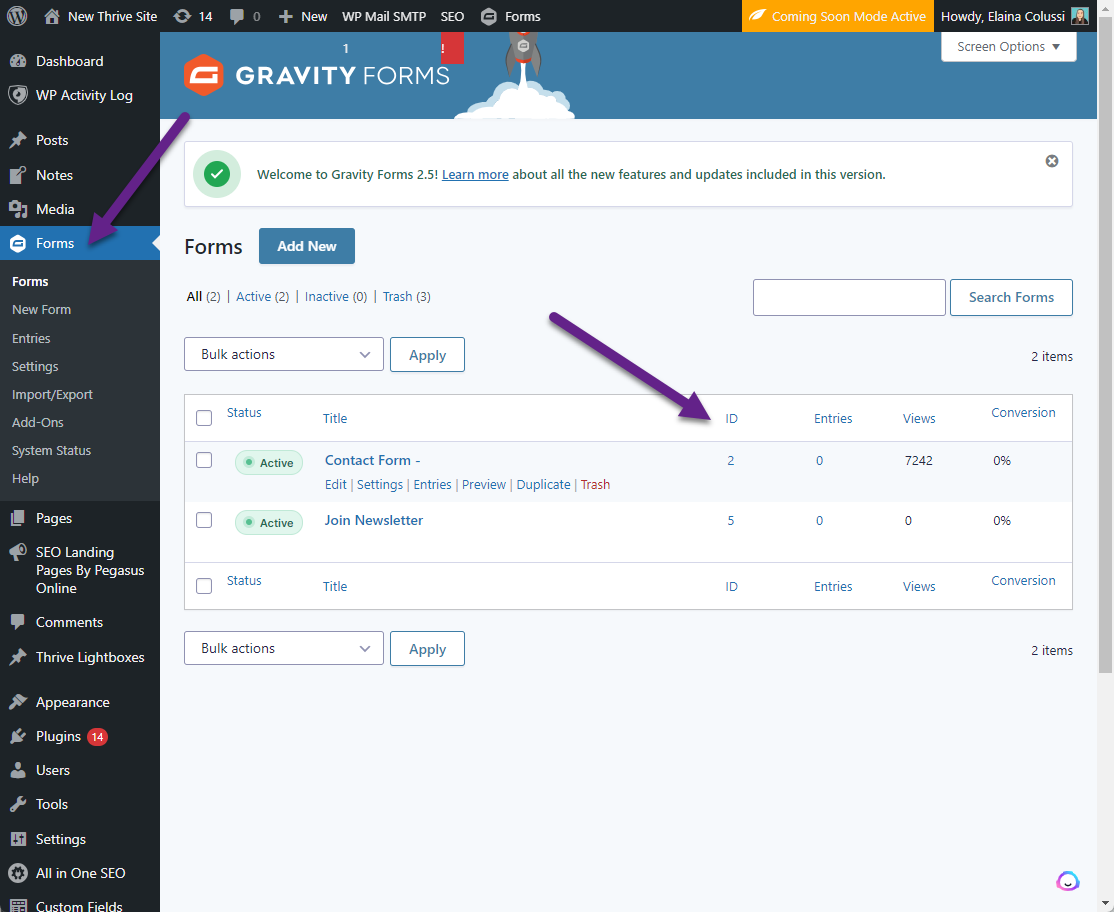Click the top Apply button
Screen dimensions: 1114x912
coord(427,354)
